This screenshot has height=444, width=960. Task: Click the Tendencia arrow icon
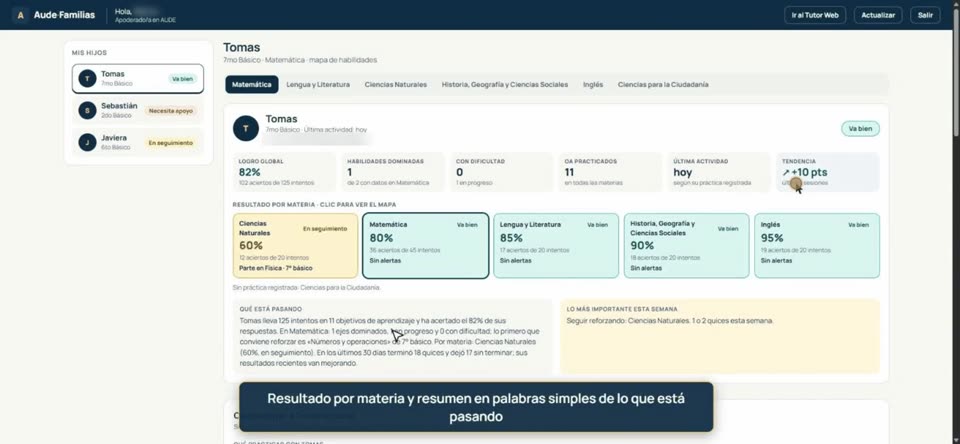pos(786,173)
